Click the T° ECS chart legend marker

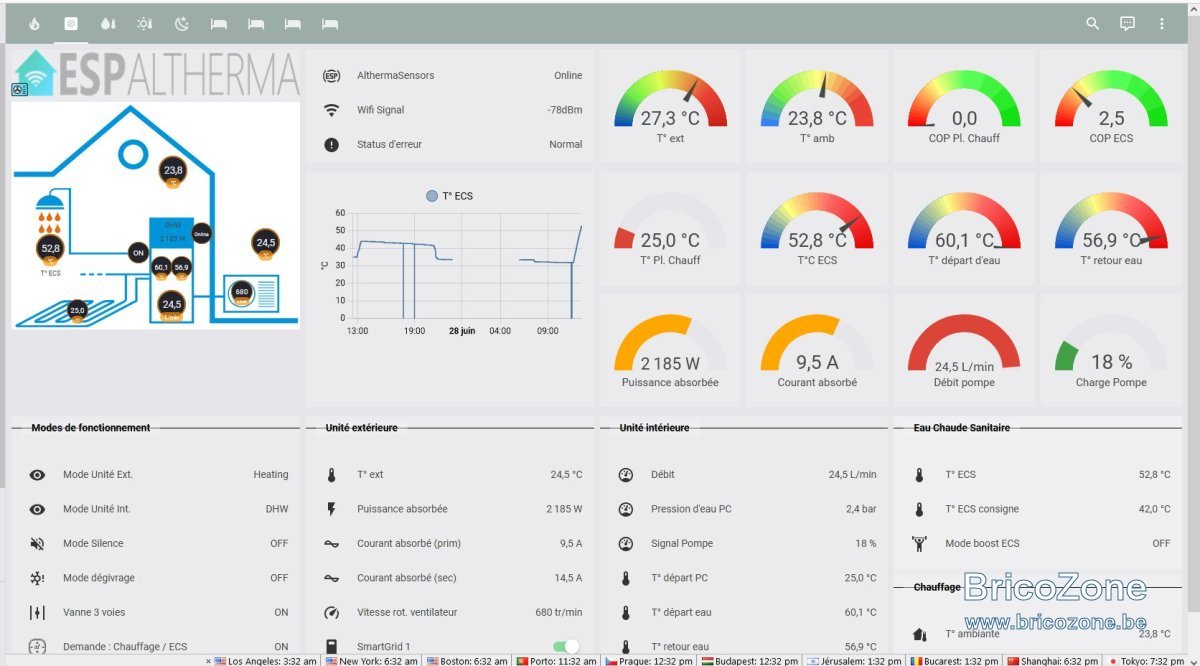432,196
